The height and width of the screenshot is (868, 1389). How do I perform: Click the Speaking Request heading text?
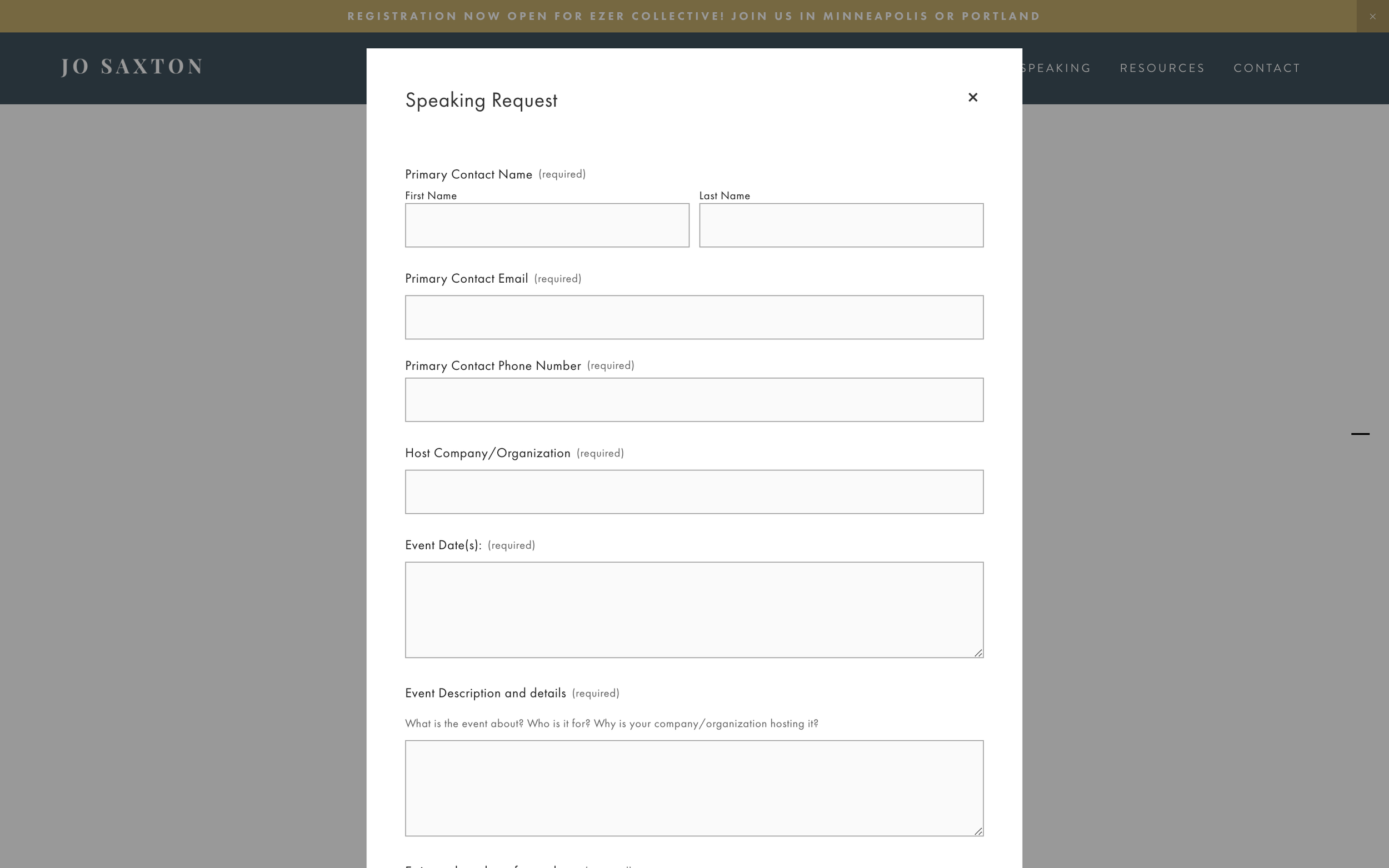481,101
